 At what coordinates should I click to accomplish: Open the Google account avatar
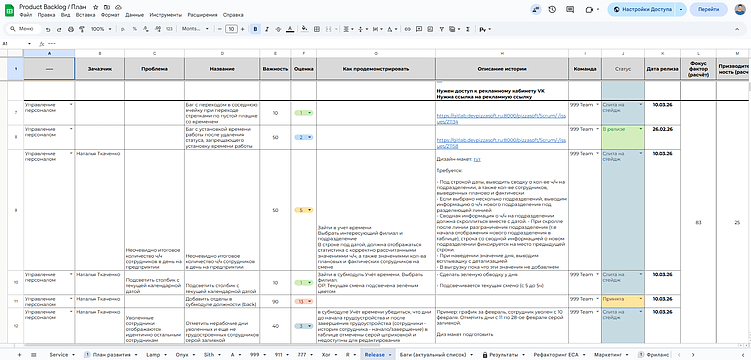740,9
